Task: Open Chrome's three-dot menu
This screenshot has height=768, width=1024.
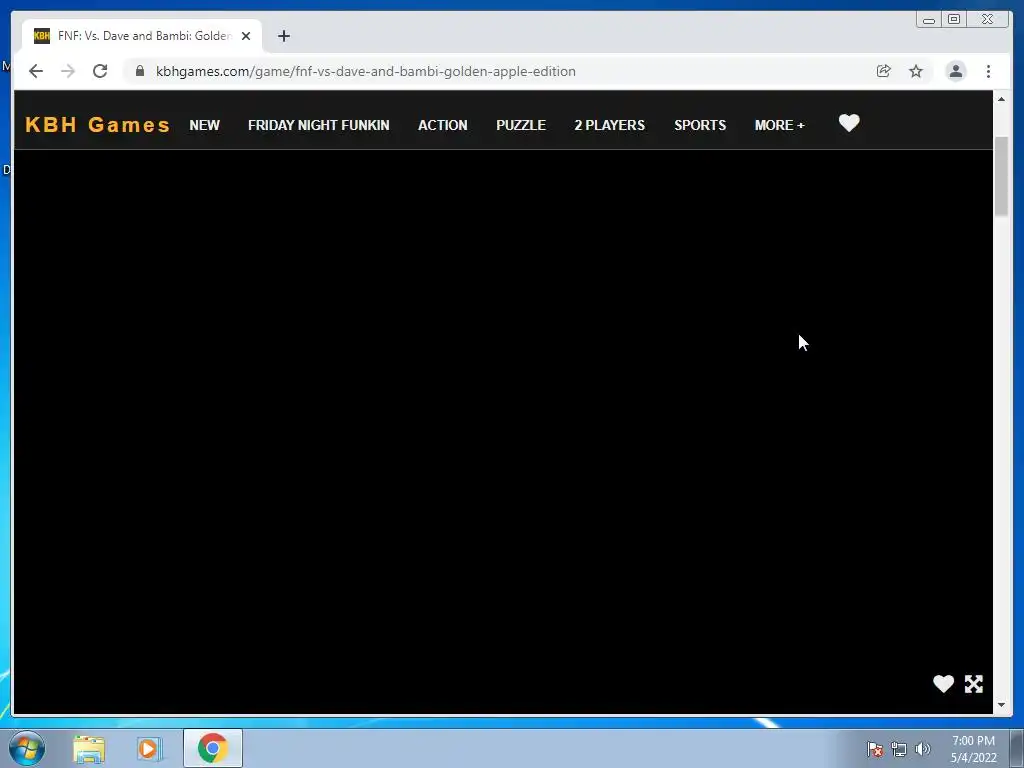Action: 989,71
